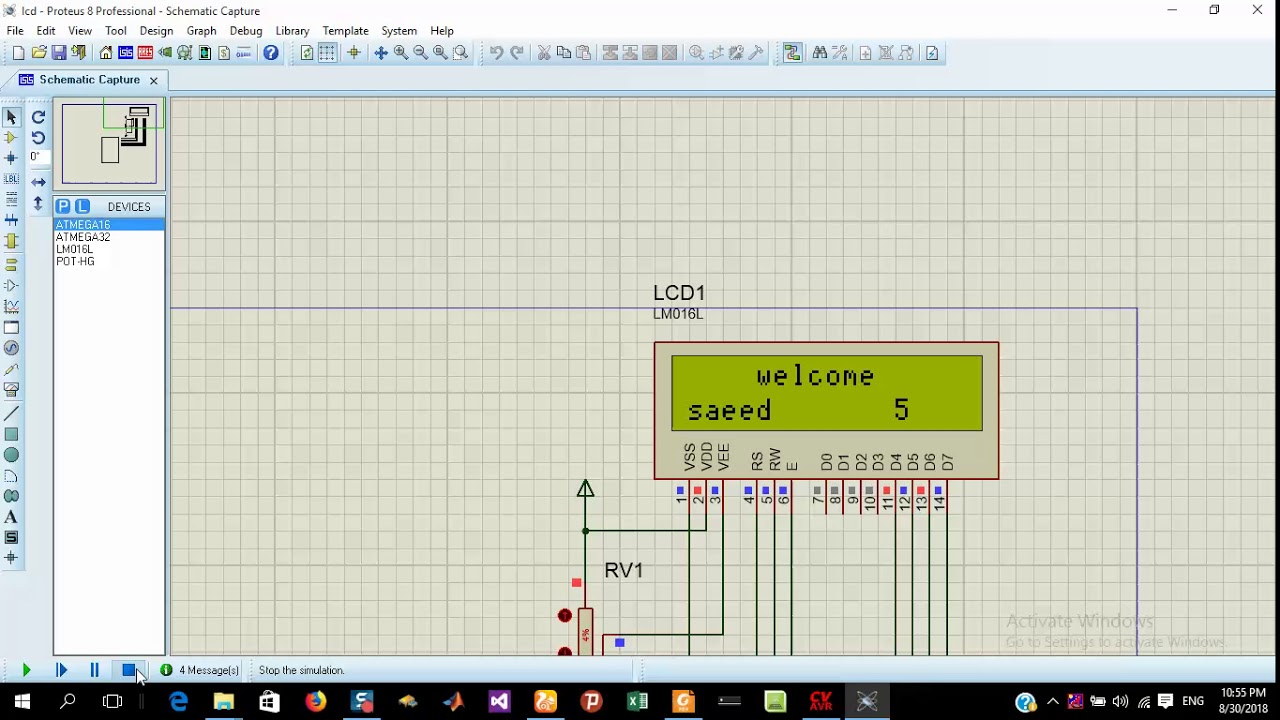The image size is (1280, 720).
Task: Zoom to view the entire sheet
Action: (440, 53)
